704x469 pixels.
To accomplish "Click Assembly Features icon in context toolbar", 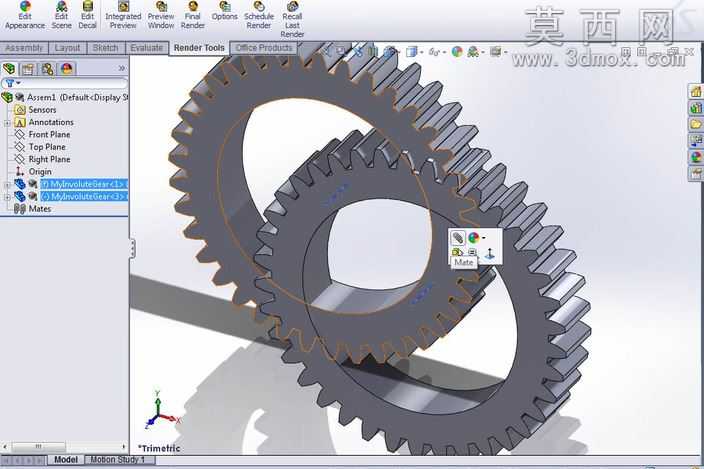I will 457,253.
